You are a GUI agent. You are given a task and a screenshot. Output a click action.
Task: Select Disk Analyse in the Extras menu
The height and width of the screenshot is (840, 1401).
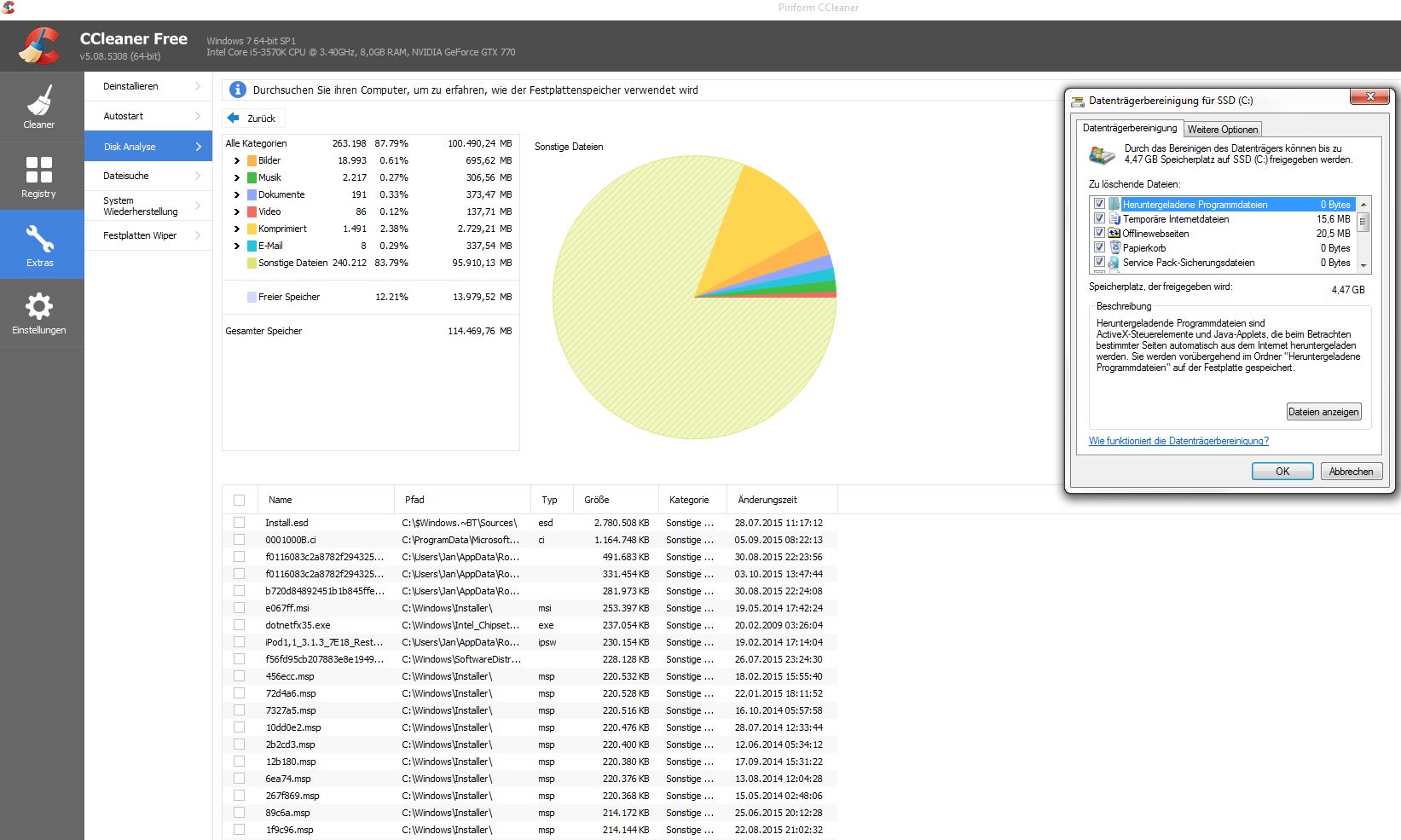(x=148, y=146)
